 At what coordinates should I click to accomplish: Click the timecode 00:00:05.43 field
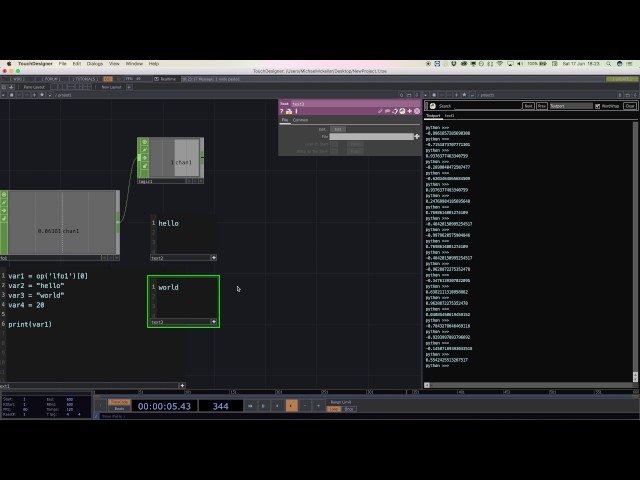[164, 406]
